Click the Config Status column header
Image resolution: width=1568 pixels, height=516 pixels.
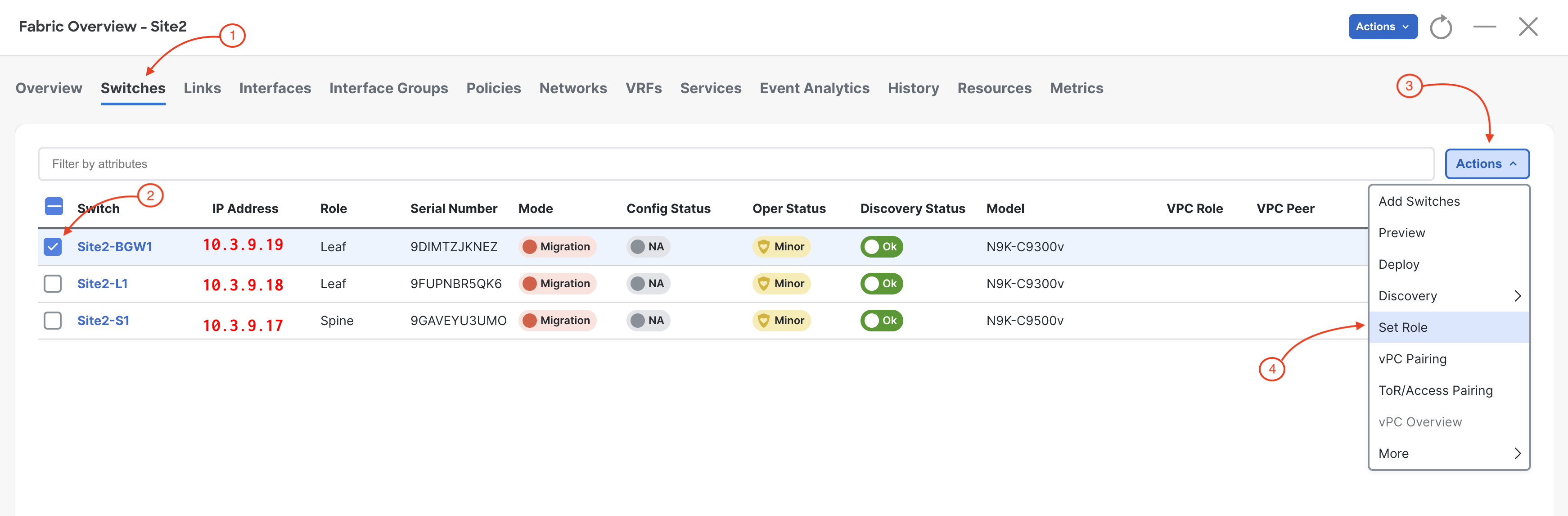[668, 209]
